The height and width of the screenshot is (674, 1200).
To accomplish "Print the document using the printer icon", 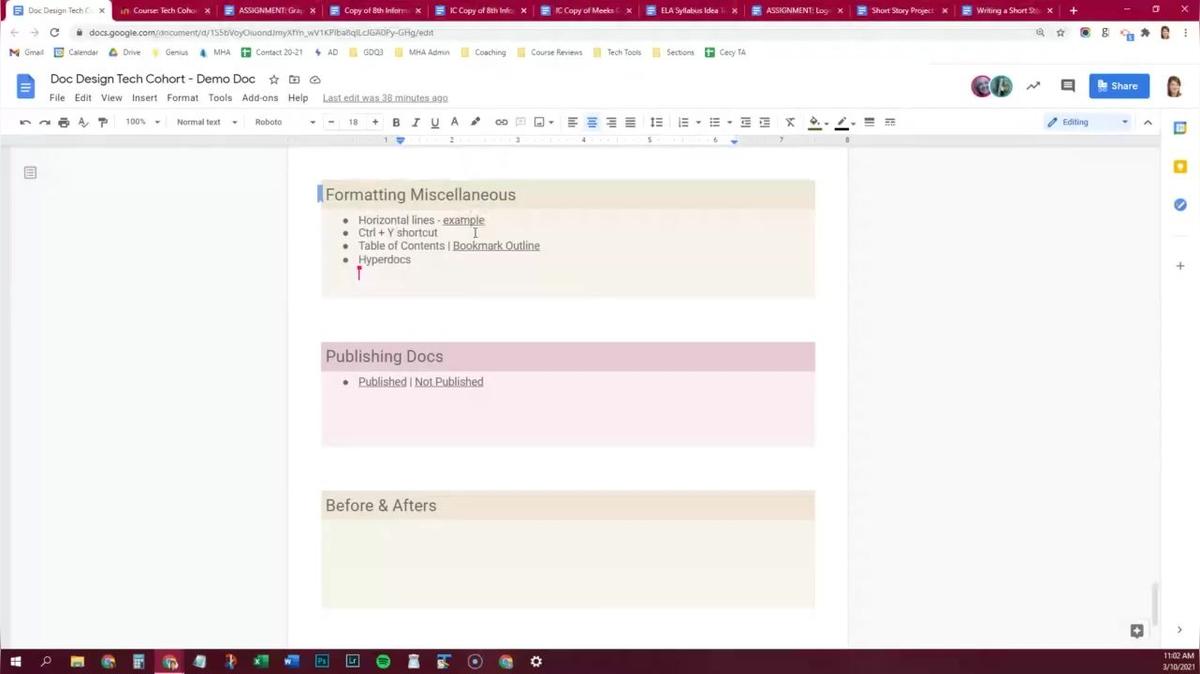I will [64, 122].
